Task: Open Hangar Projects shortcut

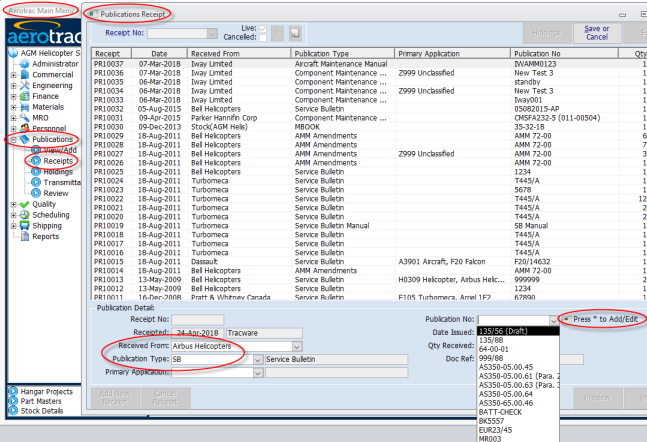Action: [13, 391]
